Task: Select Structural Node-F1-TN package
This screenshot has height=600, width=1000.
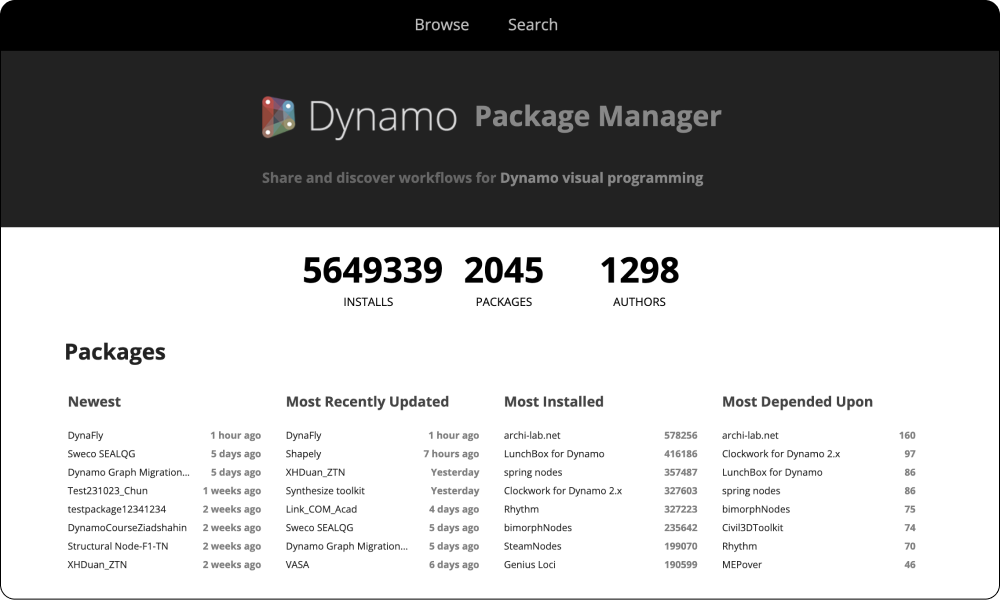Action: point(118,546)
